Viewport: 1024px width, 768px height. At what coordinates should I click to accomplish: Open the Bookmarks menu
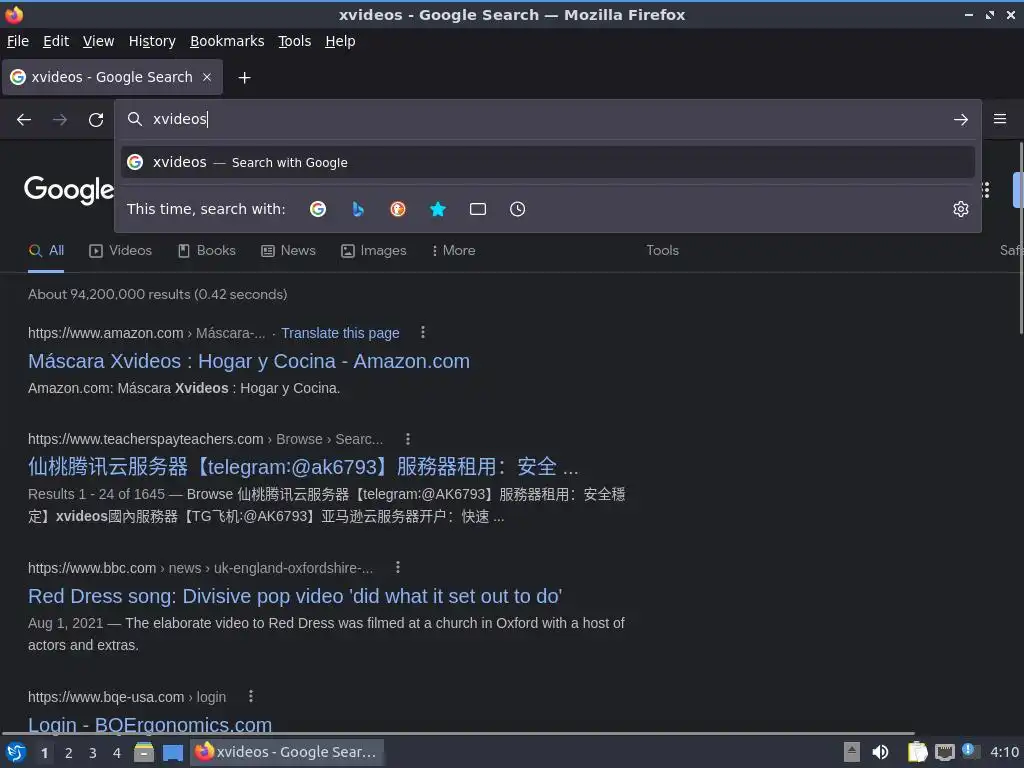tap(227, 41)
